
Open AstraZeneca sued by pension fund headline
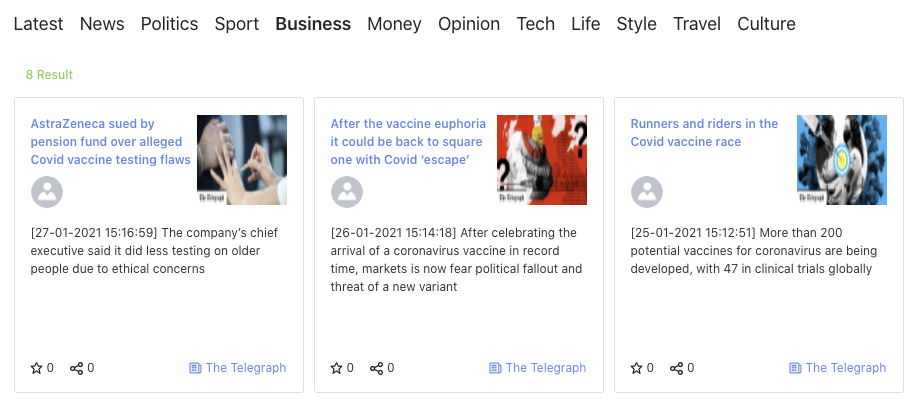coord(111,141)
